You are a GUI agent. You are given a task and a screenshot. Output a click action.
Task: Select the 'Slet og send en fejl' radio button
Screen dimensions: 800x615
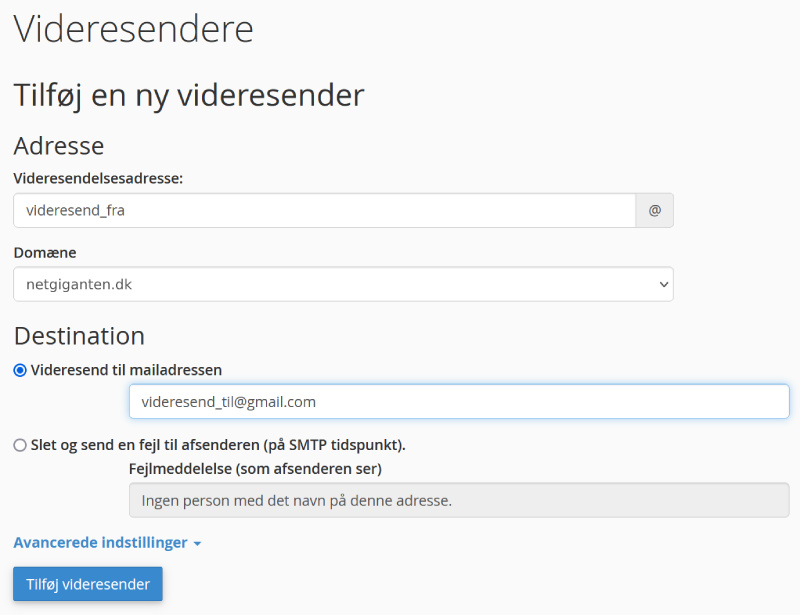click(20, 445)
